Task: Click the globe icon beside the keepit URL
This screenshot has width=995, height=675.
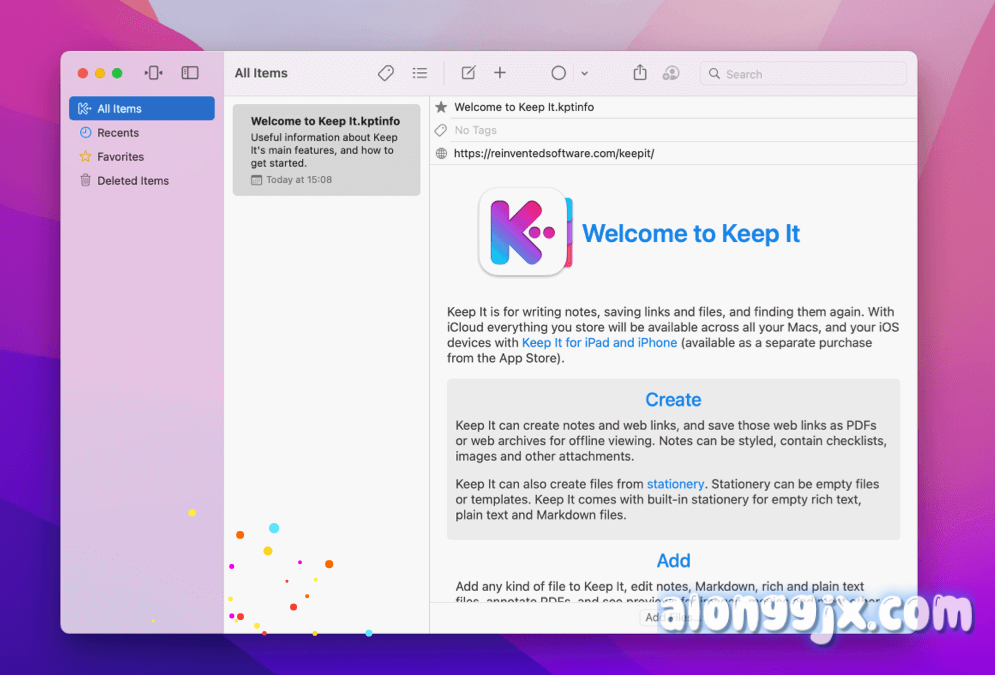Action: [440, 153]
